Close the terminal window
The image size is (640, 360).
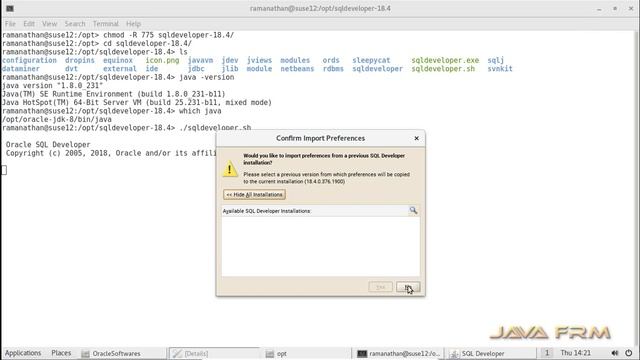click(x=631, y=9)
